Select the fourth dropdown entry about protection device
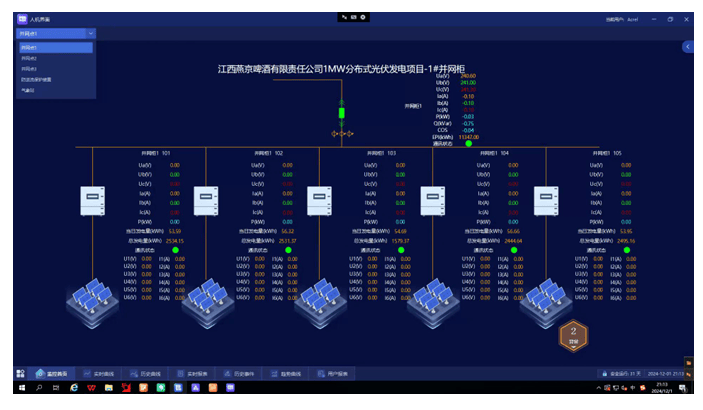 tap(56, 79)
